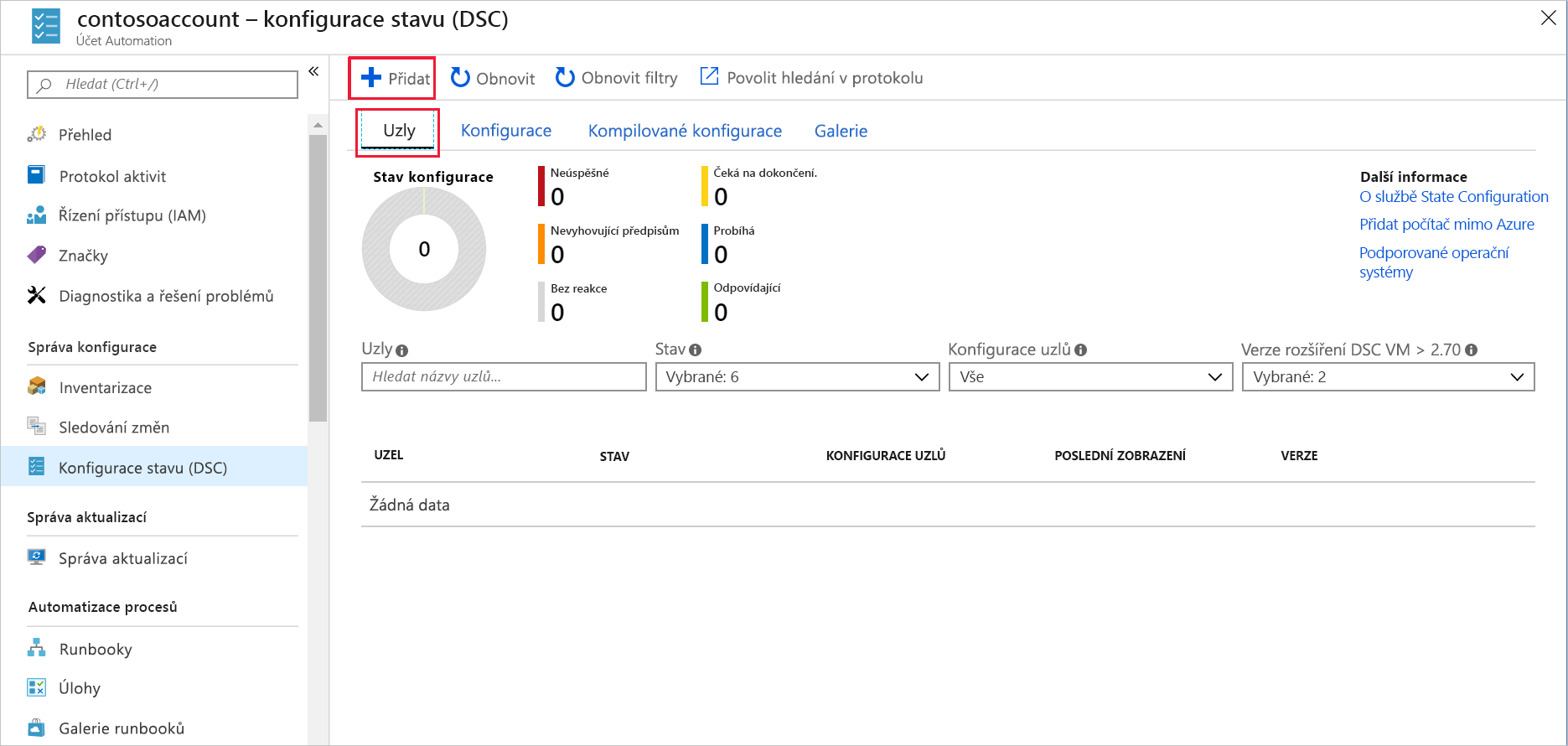
Task: Click the red Neúspěšné status indicator
Action: point(541,186)
